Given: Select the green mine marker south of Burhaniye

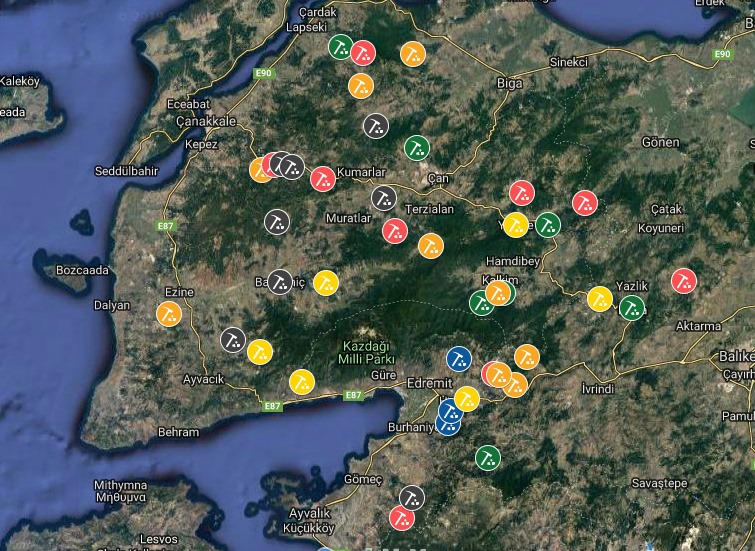Looking at the screenshot, I should pos(488,458).
